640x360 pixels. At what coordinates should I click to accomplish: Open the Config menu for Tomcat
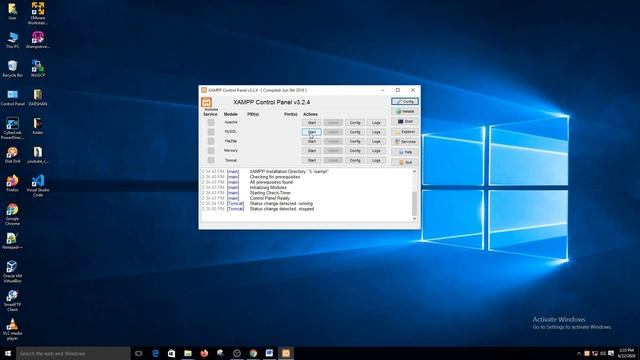[355, 160]
